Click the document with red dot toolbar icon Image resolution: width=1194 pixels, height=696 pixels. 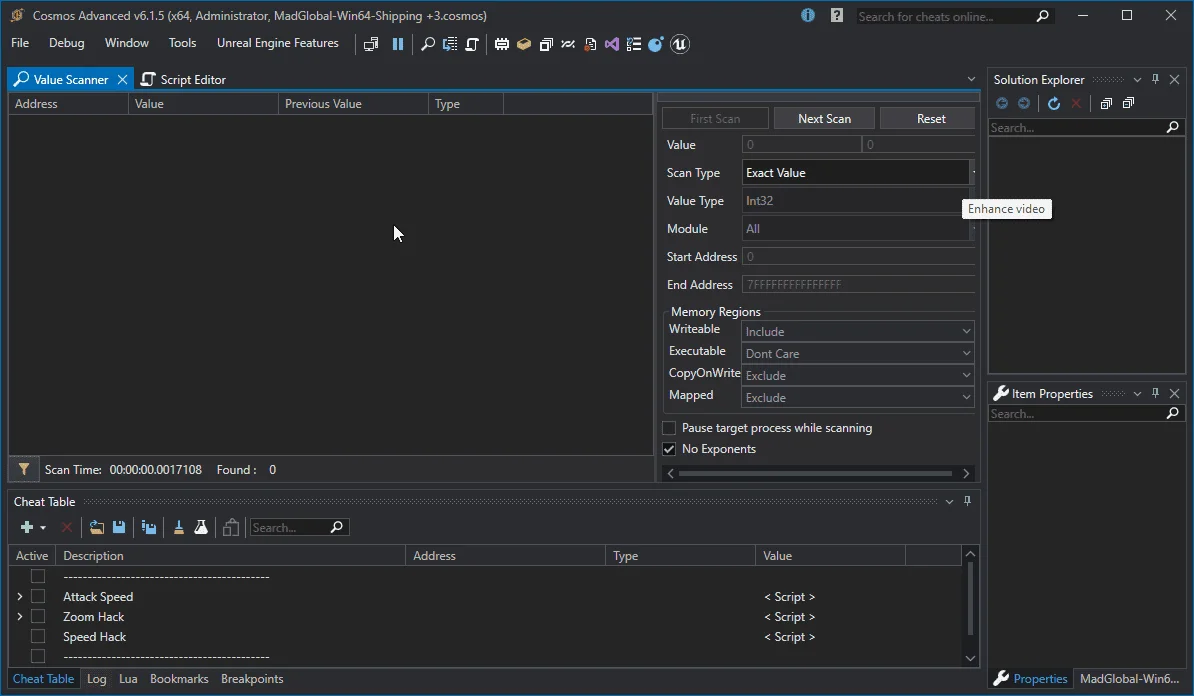[x=590, y=44]
